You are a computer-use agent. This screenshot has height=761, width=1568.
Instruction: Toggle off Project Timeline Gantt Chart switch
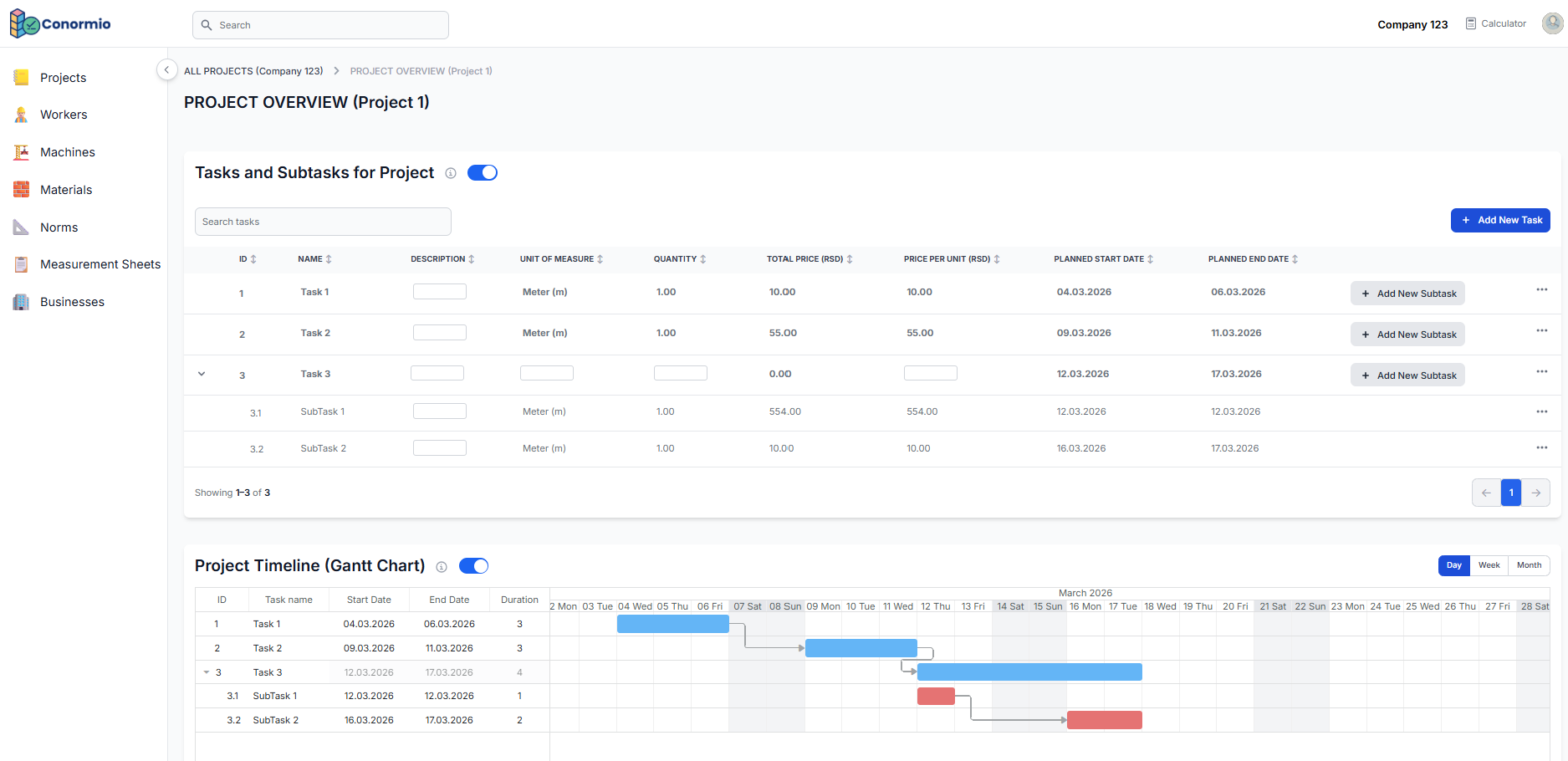tap(474, 566)
